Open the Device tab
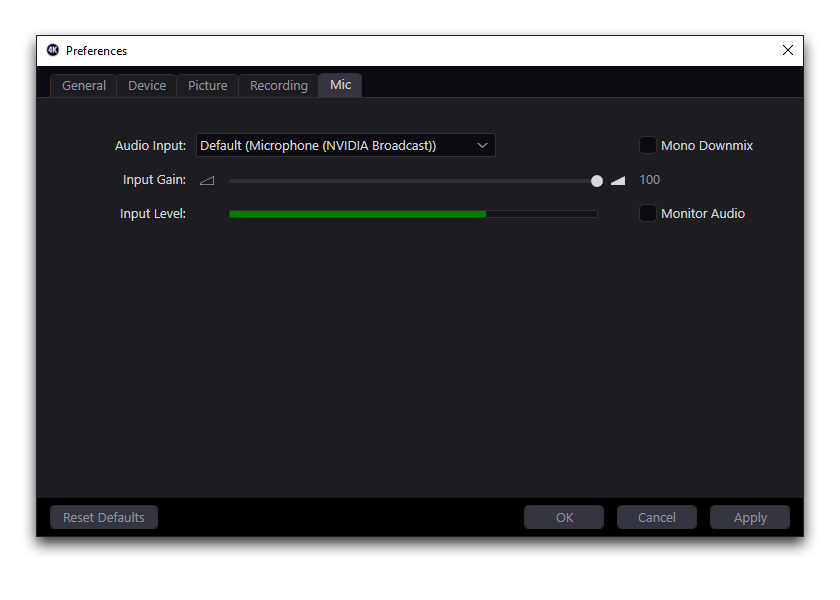The height and width of the screenshot is (600, 840). point(147,86)
